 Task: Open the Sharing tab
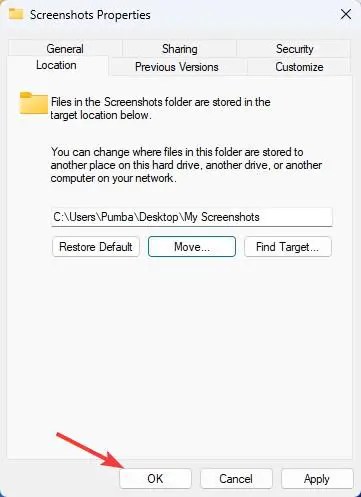(x=180, y=49)
